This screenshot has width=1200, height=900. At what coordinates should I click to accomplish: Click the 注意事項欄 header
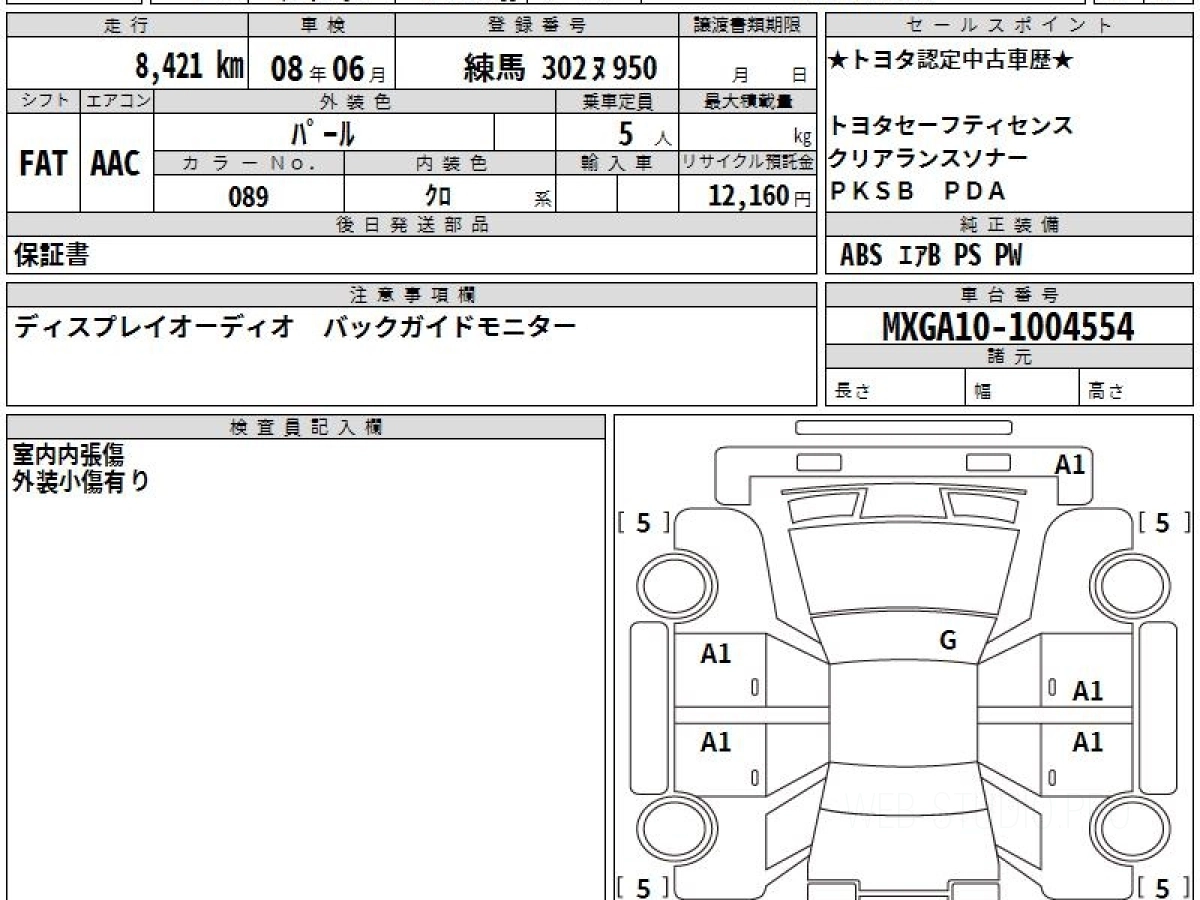(x=411, y=295)
